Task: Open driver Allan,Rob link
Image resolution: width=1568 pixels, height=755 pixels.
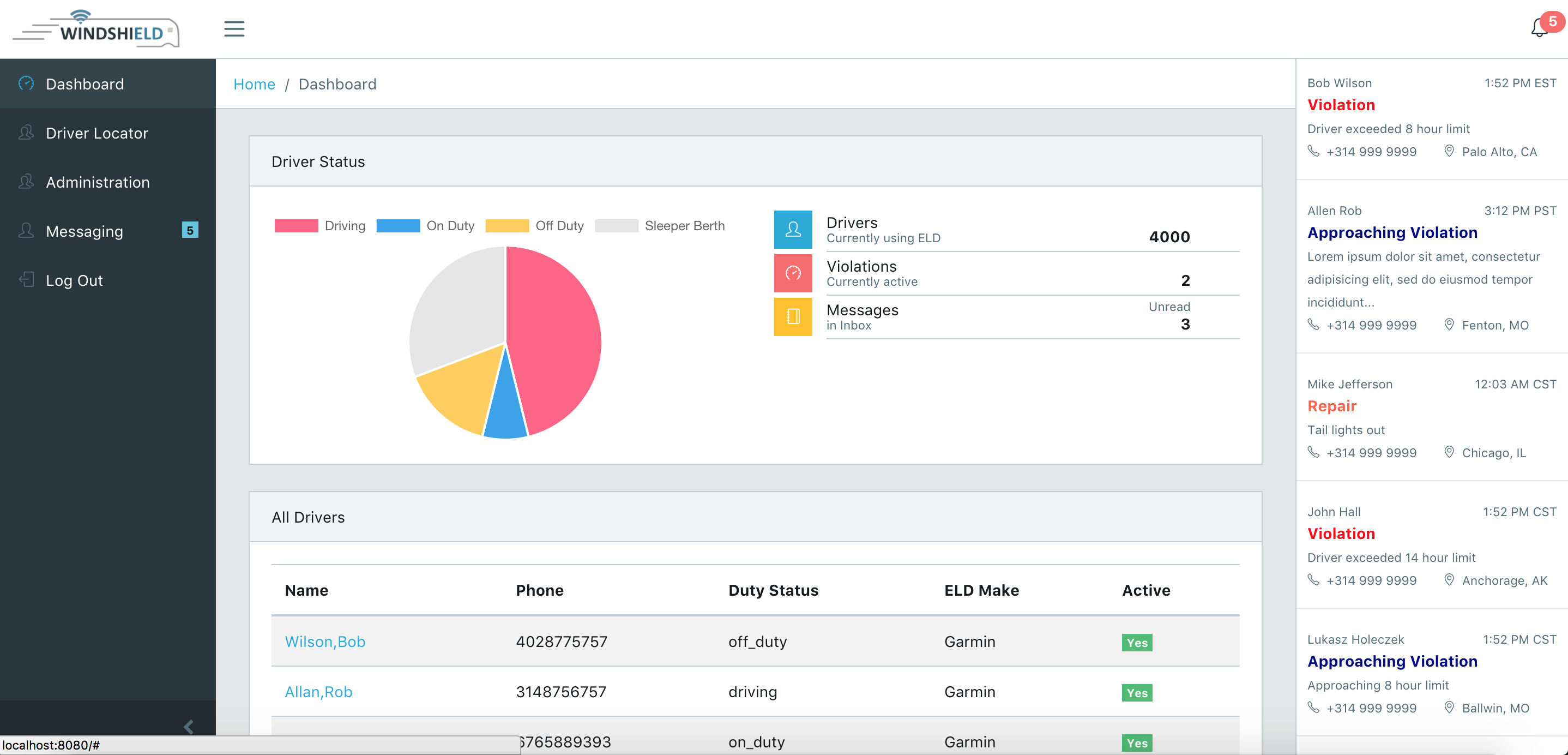Action: click(318, 692)
